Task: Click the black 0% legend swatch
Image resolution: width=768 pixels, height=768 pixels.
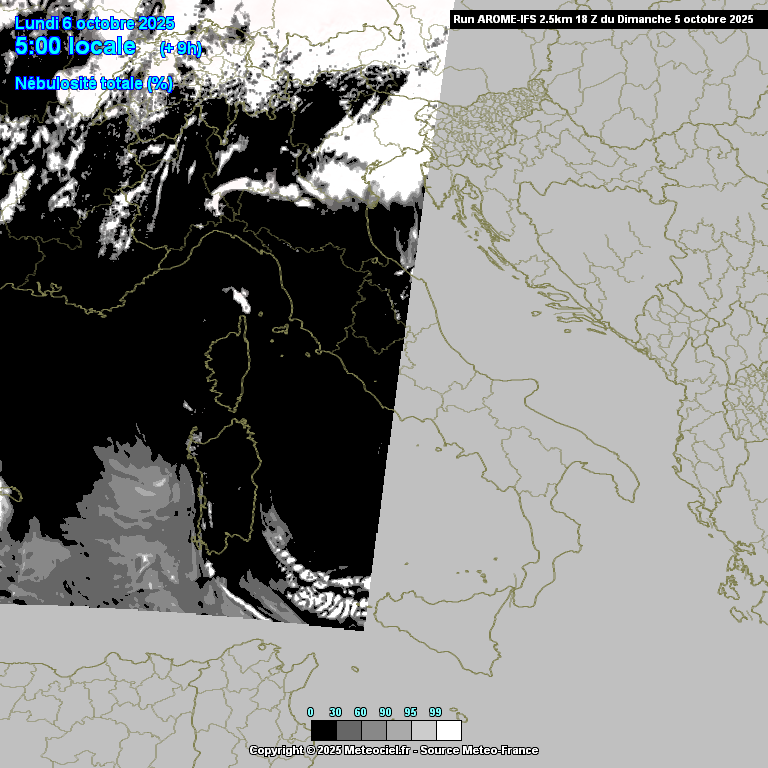Action: [324, 730]
